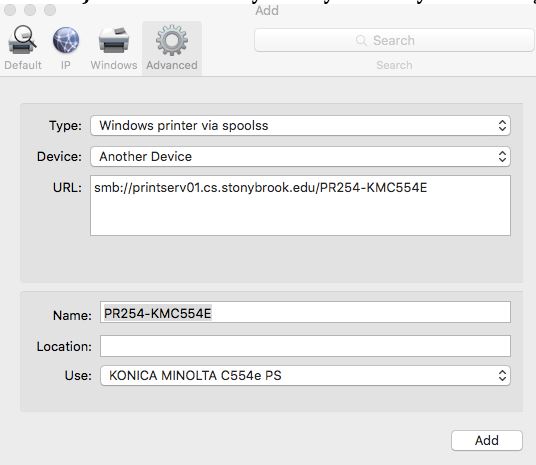Image resolution: width=536 pixels, height=465 pixels.
Task: Click inside the URL text field
Action: pos(300,205)
